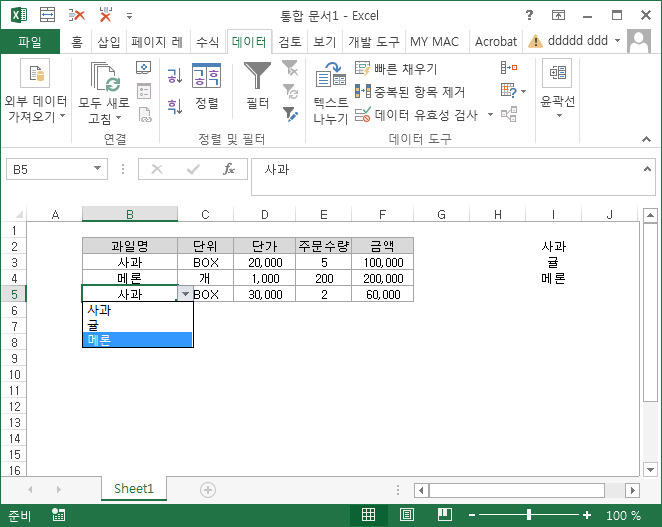Open the Outline (윤곽선) menu
The height and width of the screenshot is (527, 662).
coord(558,90)
